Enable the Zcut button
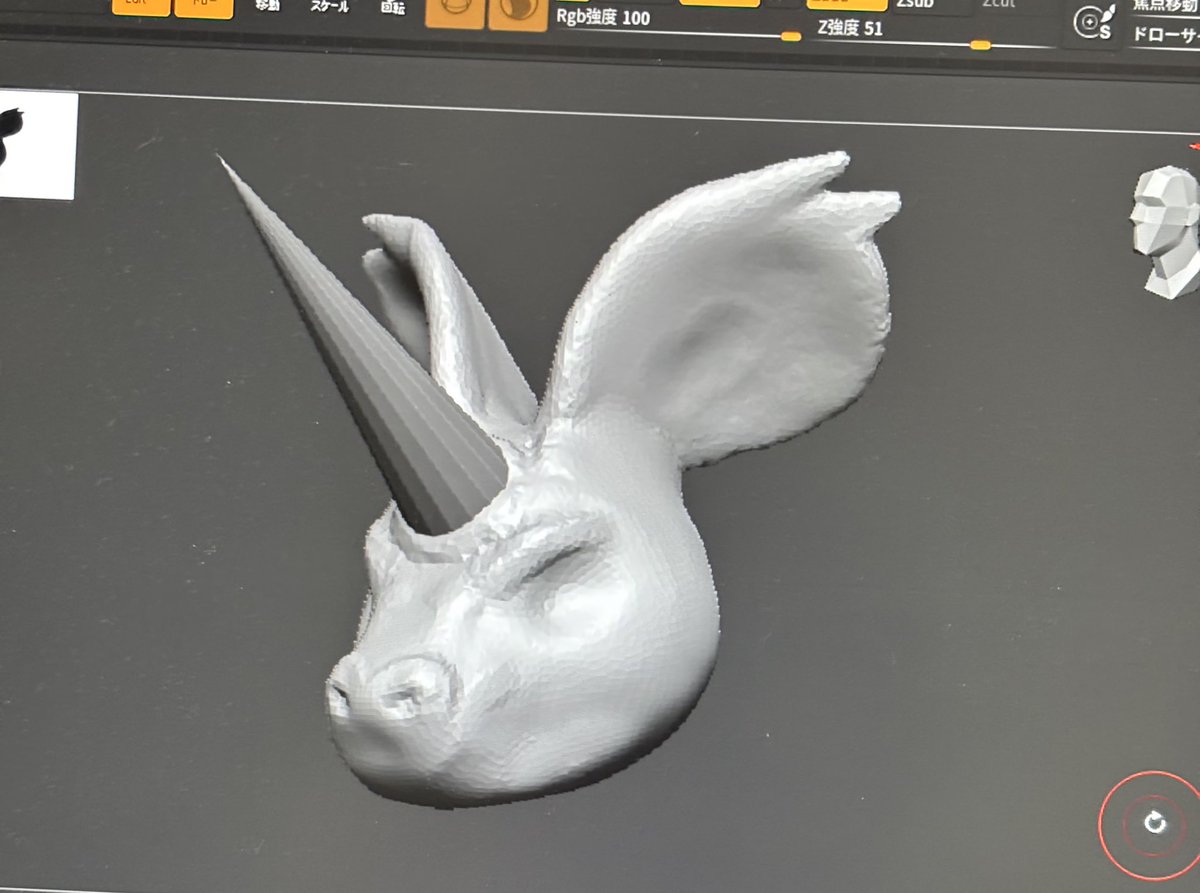1200x893 pixels. [x=1000, y=6]
